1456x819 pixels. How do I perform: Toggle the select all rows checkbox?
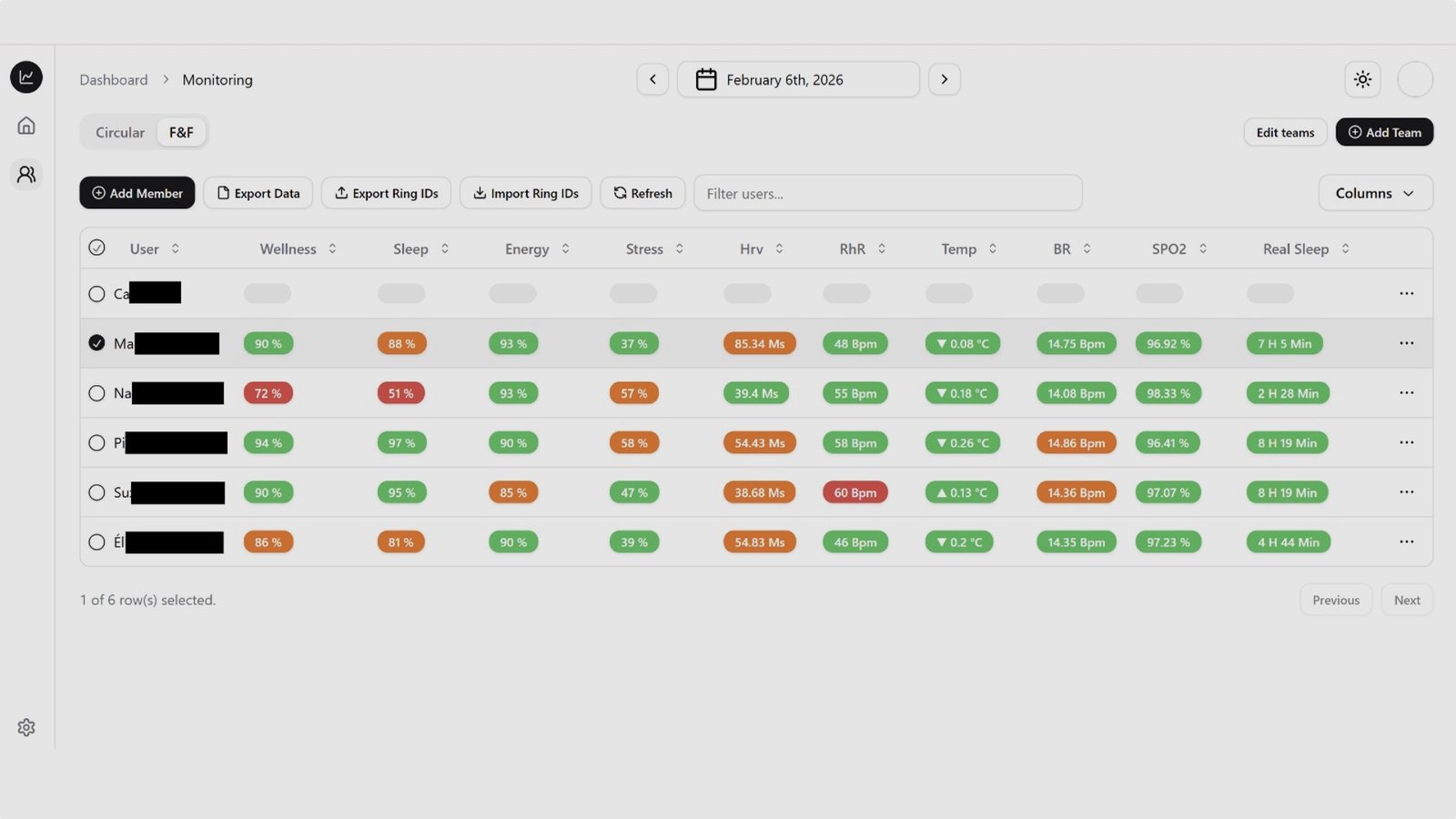[x=97, y=248]
